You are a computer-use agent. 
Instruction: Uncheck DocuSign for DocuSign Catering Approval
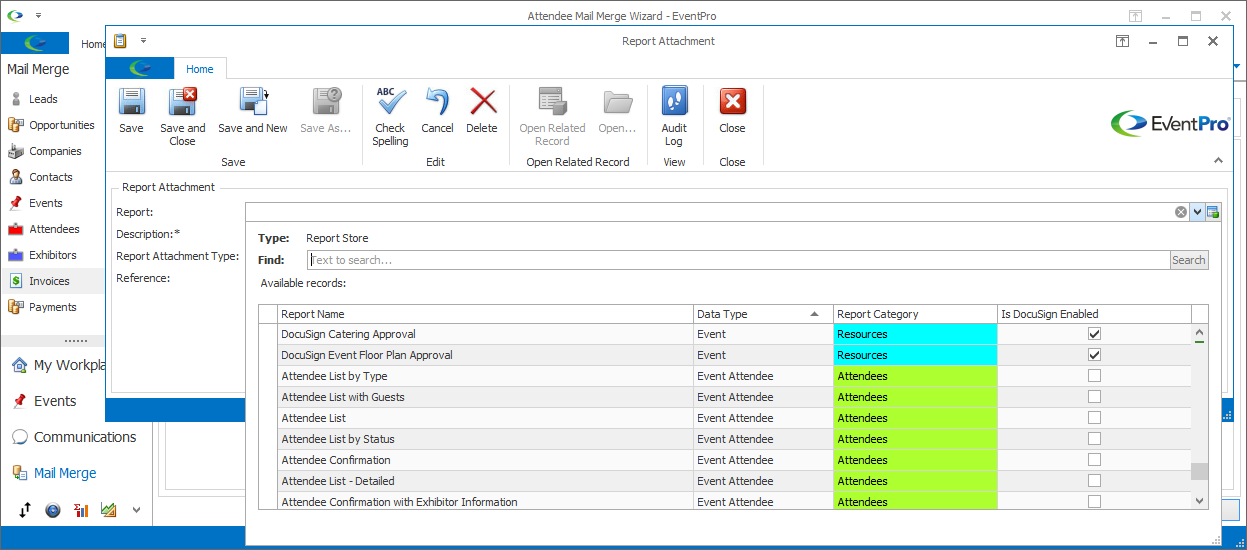(x=1094, y=334)
